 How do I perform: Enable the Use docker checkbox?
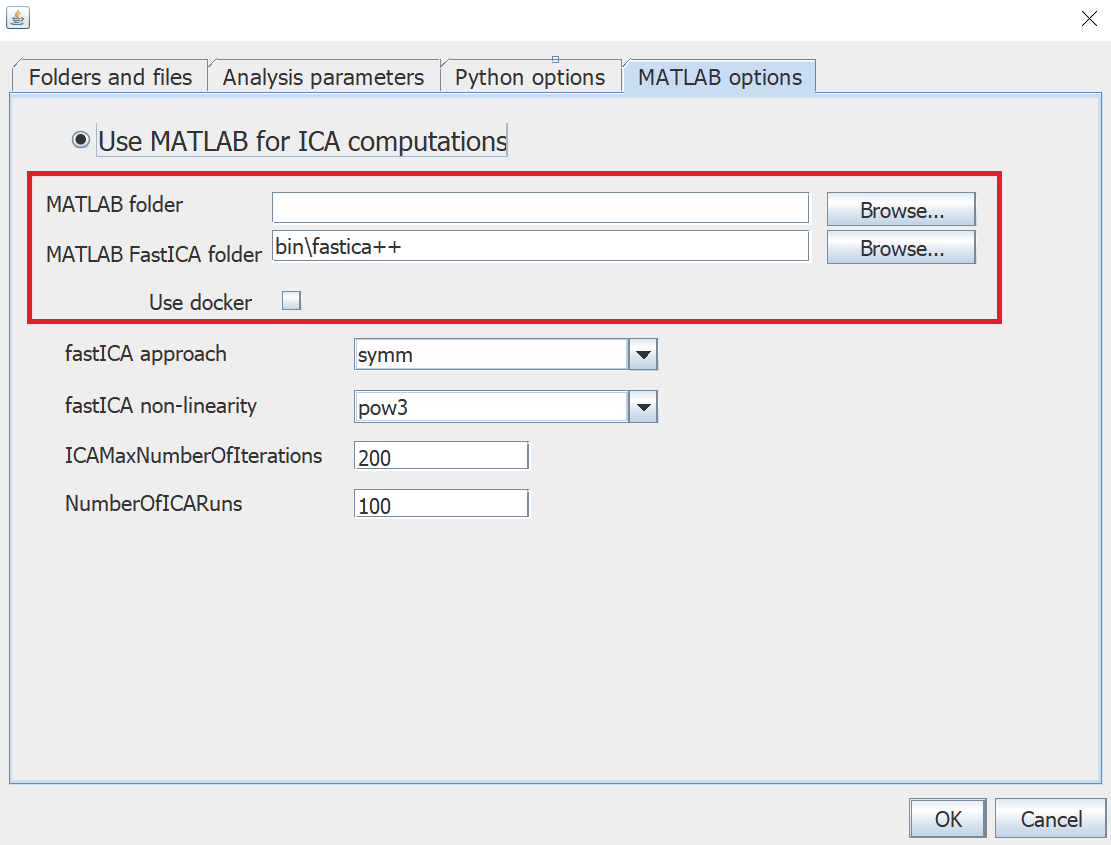click(x=291, y=299)
